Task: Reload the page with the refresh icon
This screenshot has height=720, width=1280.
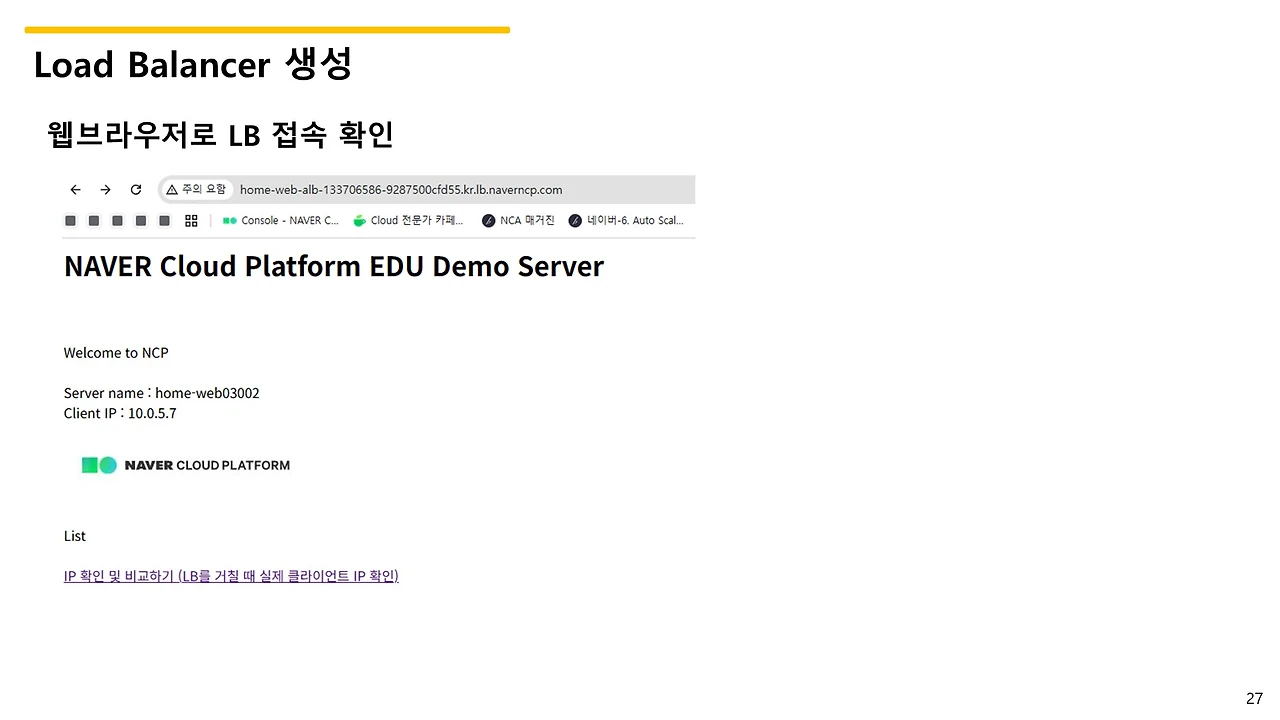Action: [136, 190]
